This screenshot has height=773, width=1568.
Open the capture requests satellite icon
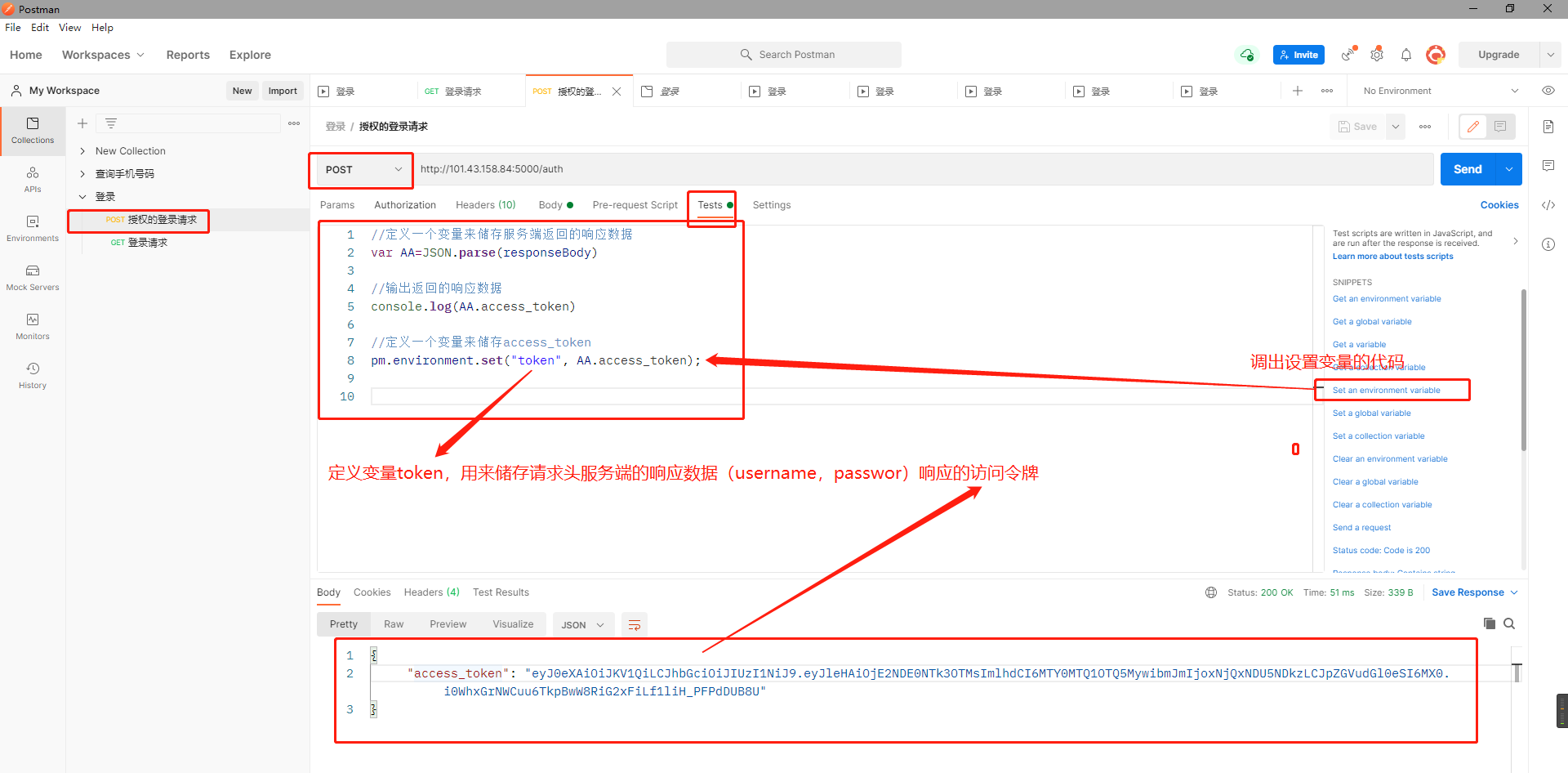point(1348,55)
